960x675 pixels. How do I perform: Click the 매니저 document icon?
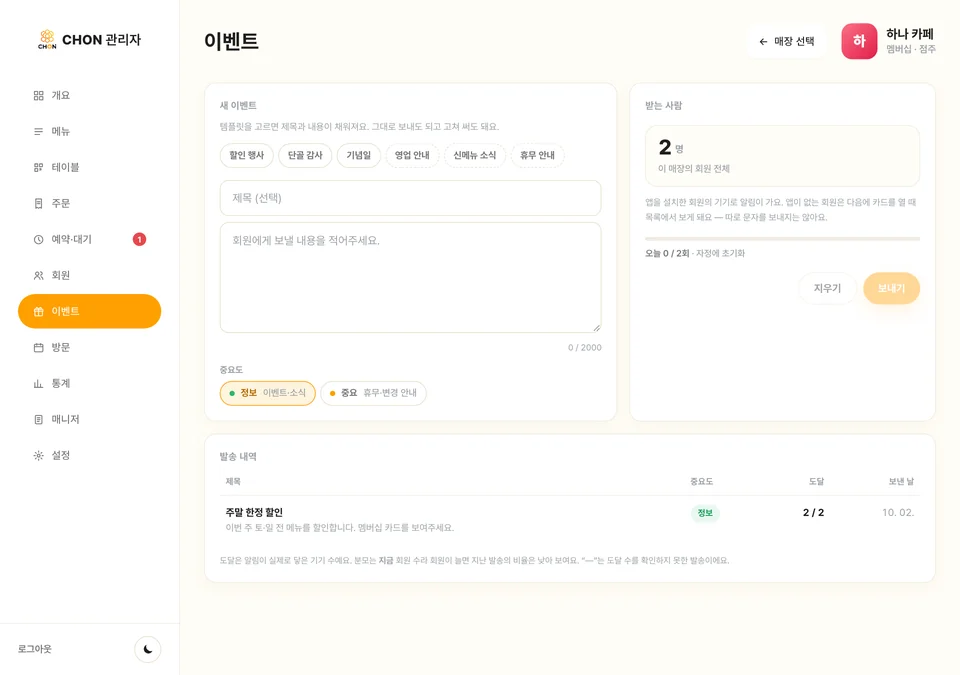point(39,420)
